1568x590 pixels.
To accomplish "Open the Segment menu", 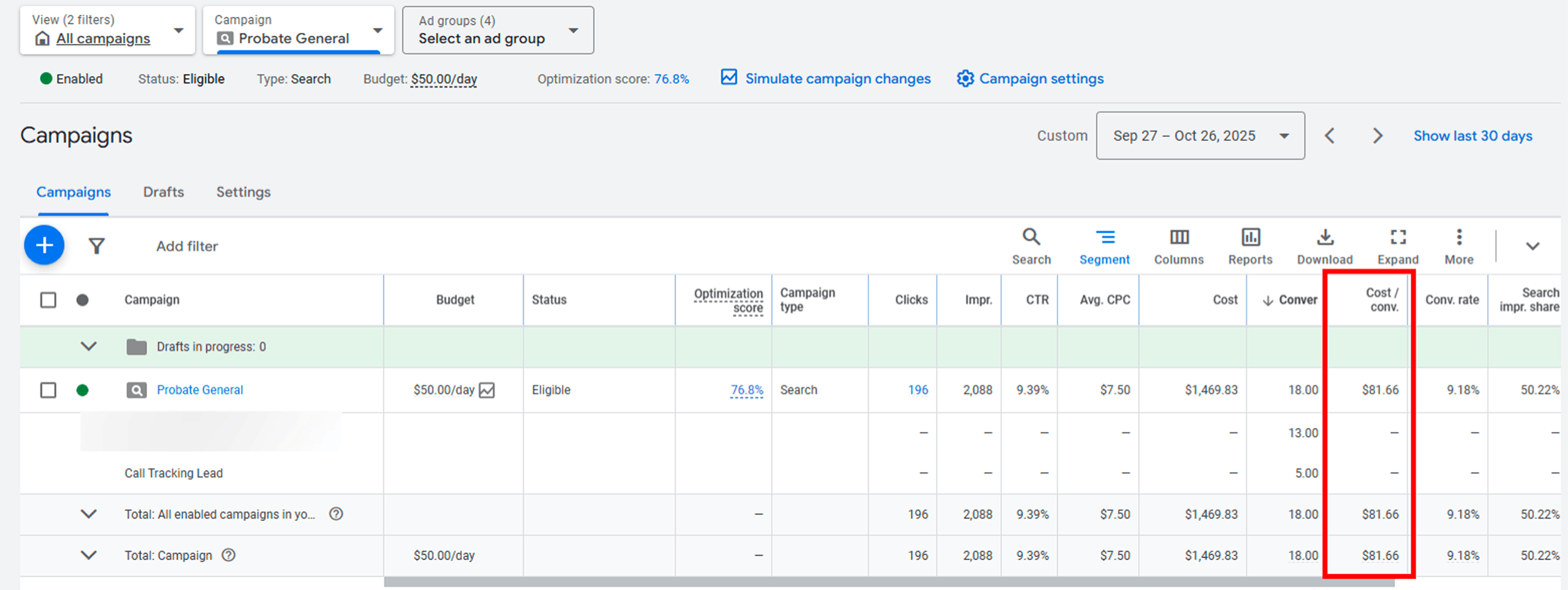I will coord(1104,246).
